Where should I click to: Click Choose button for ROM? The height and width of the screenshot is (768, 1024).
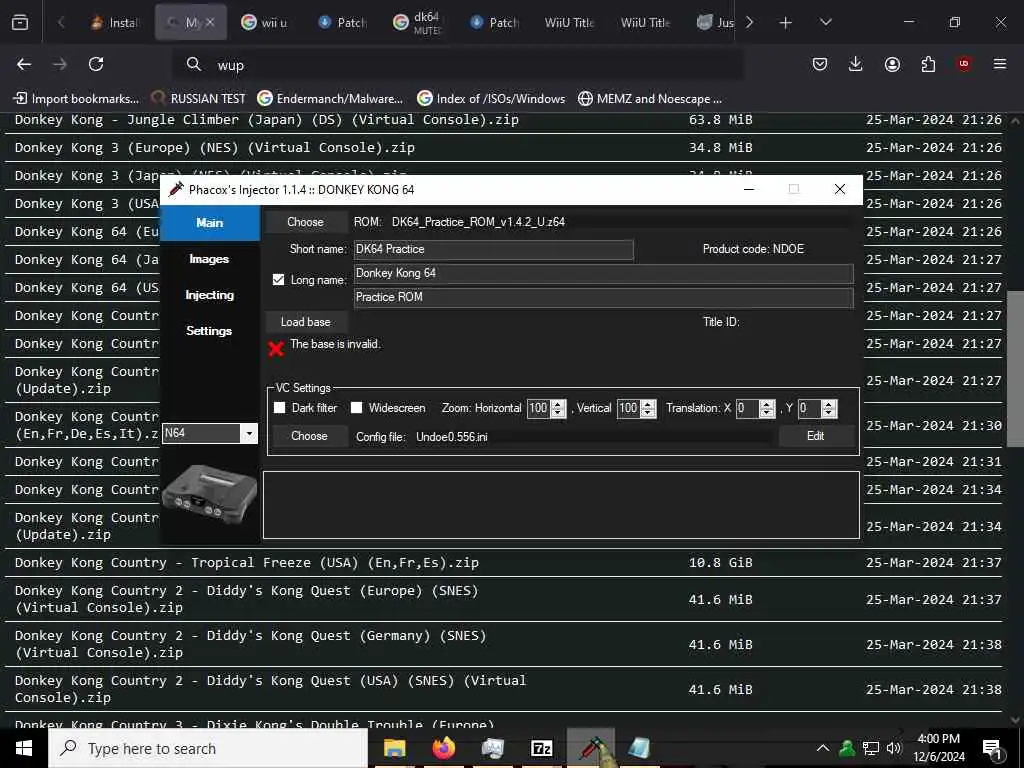coord(306,222)
